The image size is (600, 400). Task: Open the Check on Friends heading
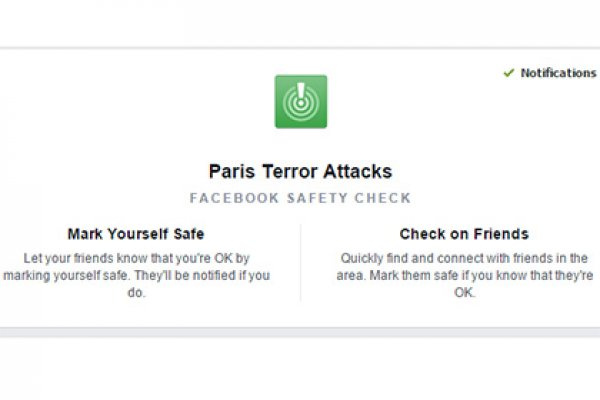[x=464, y=234]
